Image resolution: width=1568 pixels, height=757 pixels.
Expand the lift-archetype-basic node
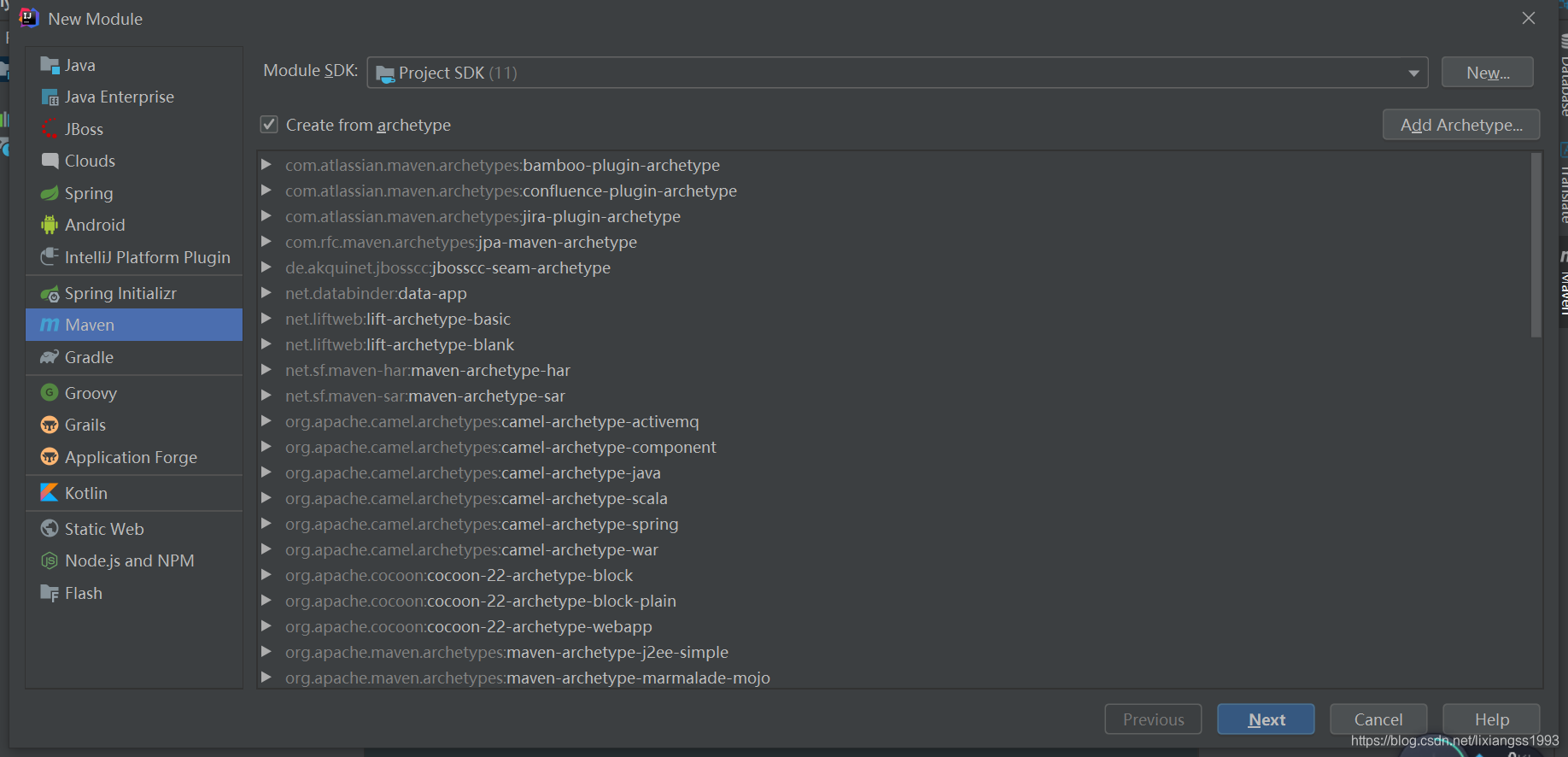click(266, 318)
